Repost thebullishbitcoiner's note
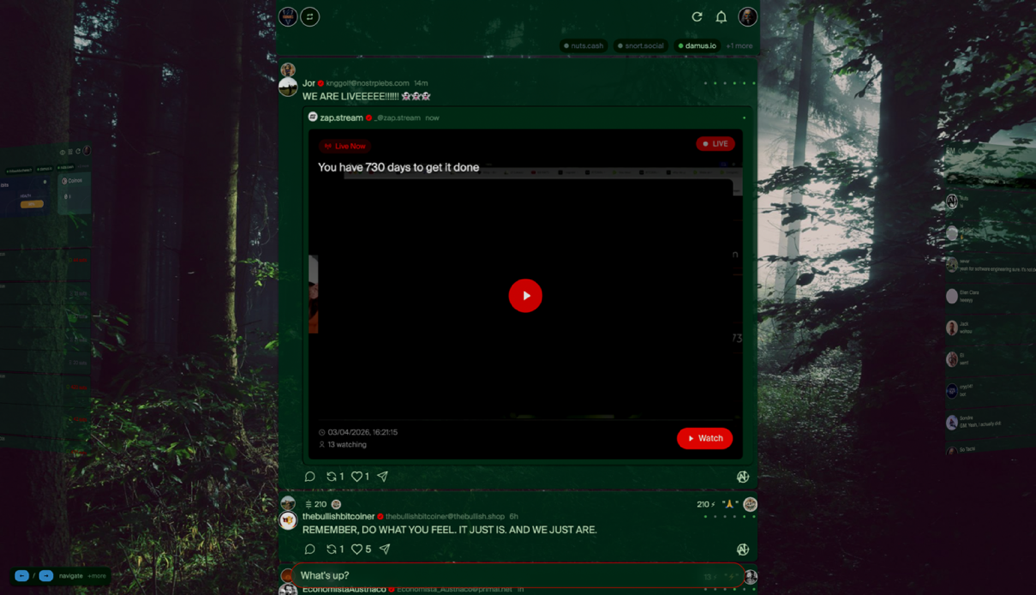This screenshot has height=595, width=1036. (x=331, y=549)
